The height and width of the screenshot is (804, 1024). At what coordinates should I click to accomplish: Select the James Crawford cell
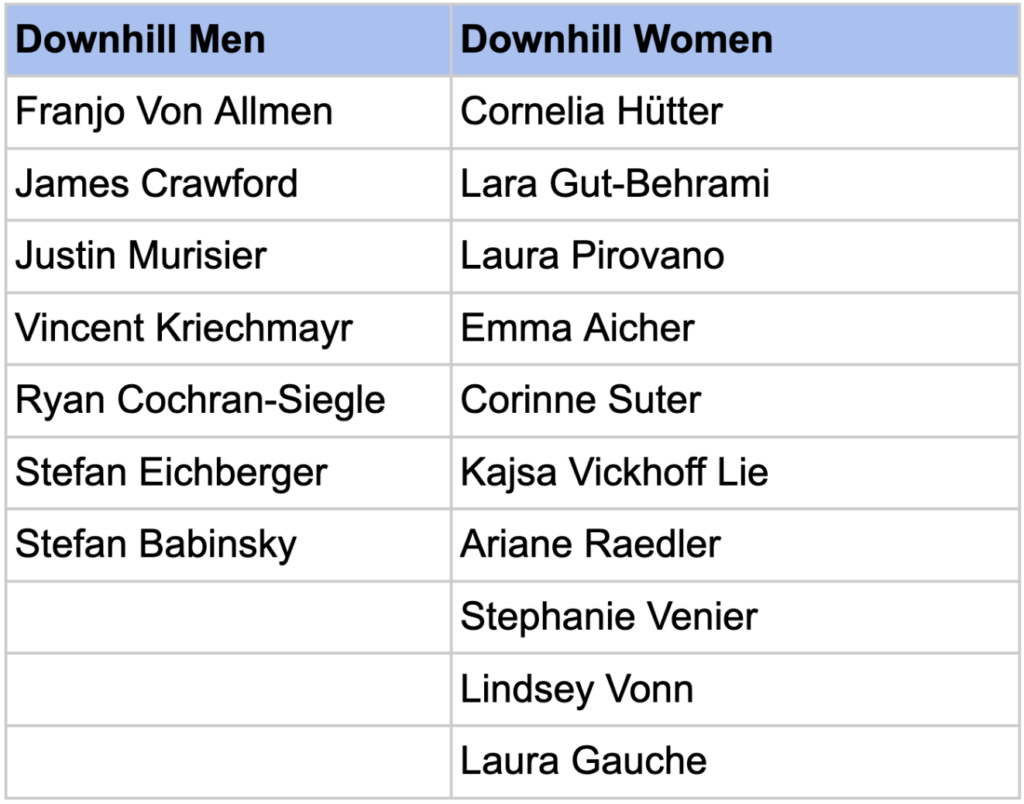coord(157,184)
